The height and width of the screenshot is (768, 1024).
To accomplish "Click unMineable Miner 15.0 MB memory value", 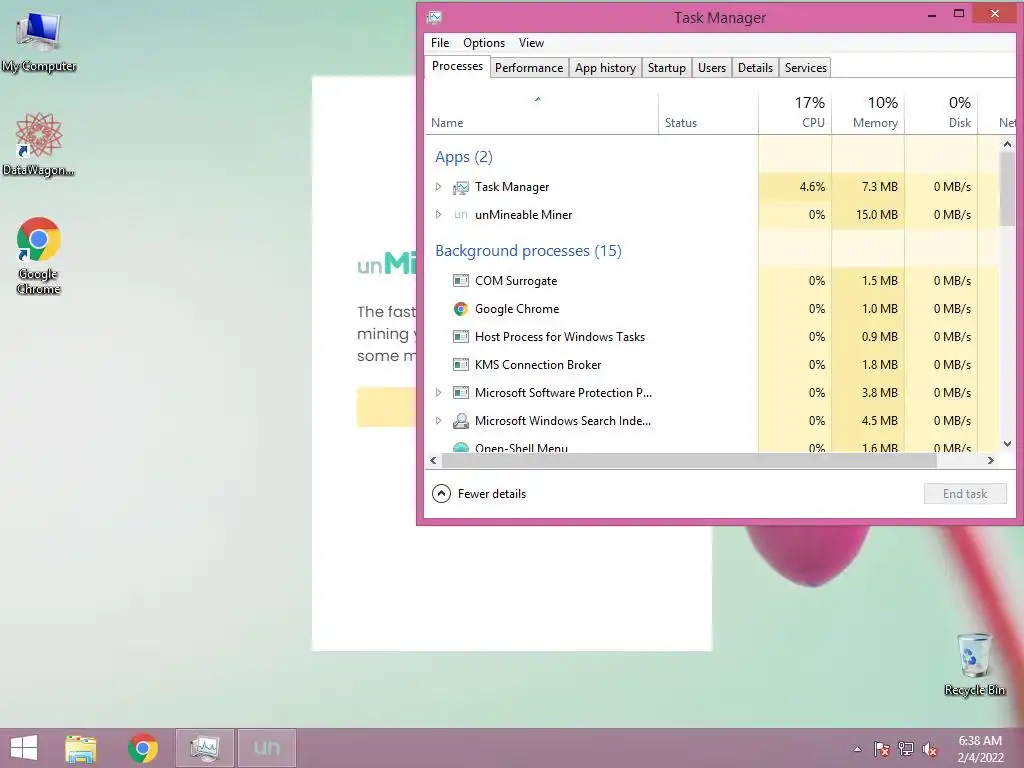I will (x=876, y=215).
